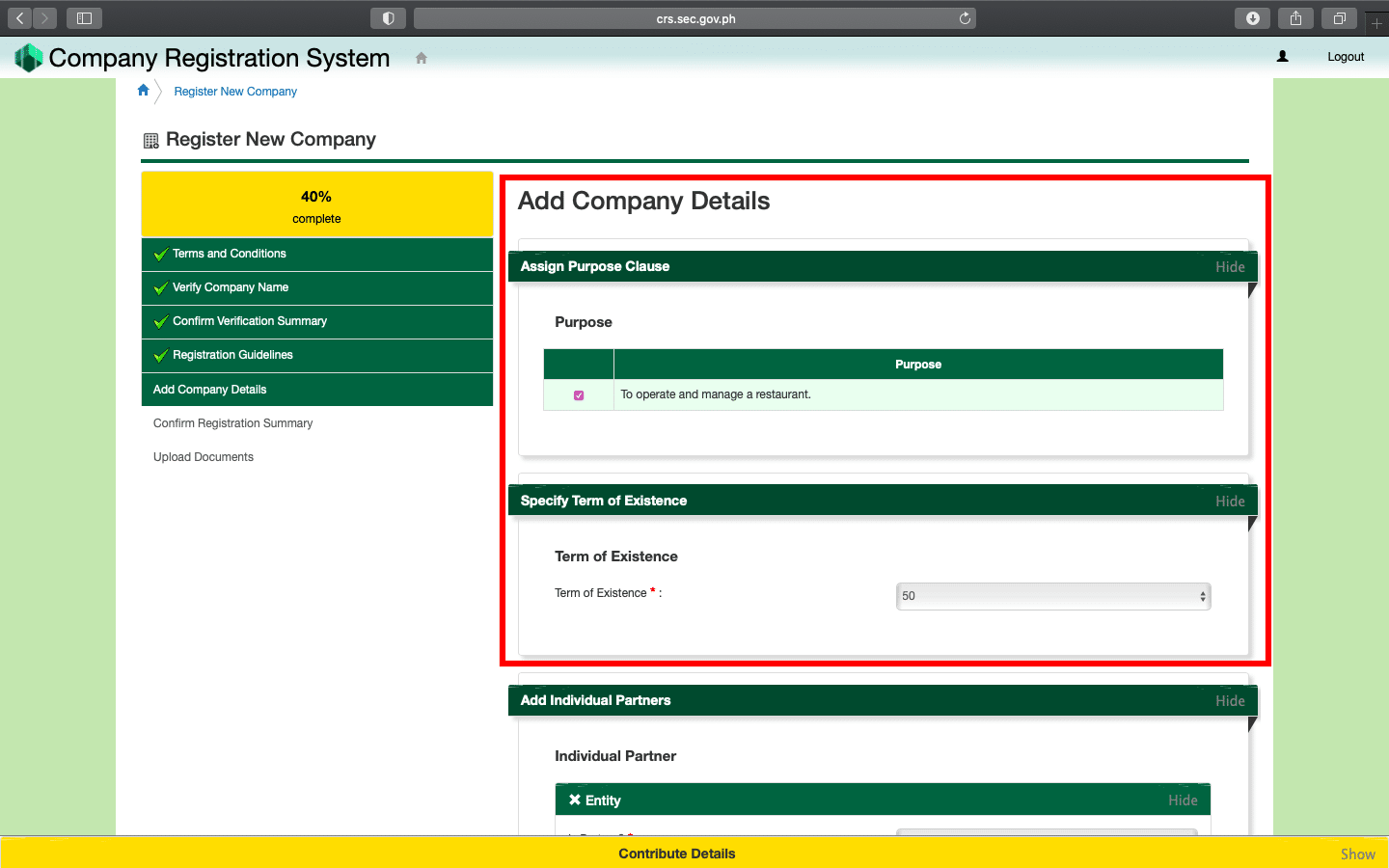This screenshot has width=1389, height=868.
Task: Open the Term of Existence dropdown
Action: coord(1052,596)
